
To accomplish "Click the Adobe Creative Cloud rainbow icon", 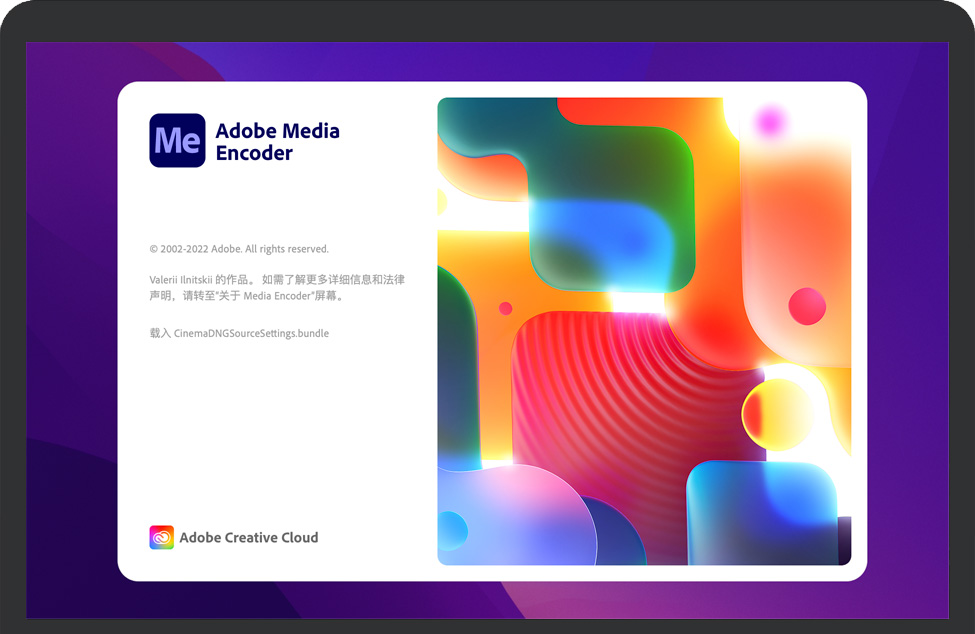I will (161, 537).
